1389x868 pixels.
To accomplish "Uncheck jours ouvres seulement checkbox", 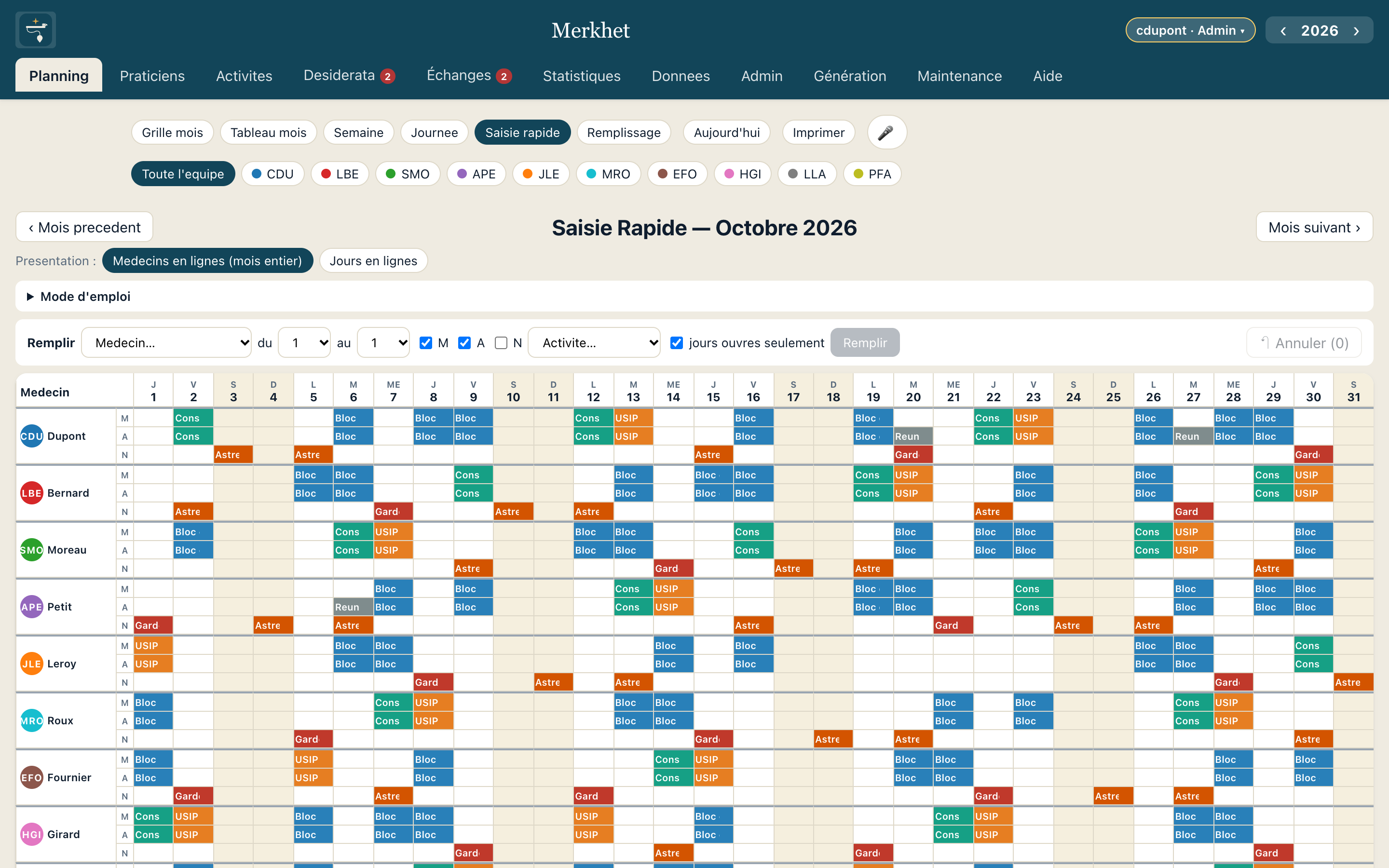I will (x=677, y=343).
